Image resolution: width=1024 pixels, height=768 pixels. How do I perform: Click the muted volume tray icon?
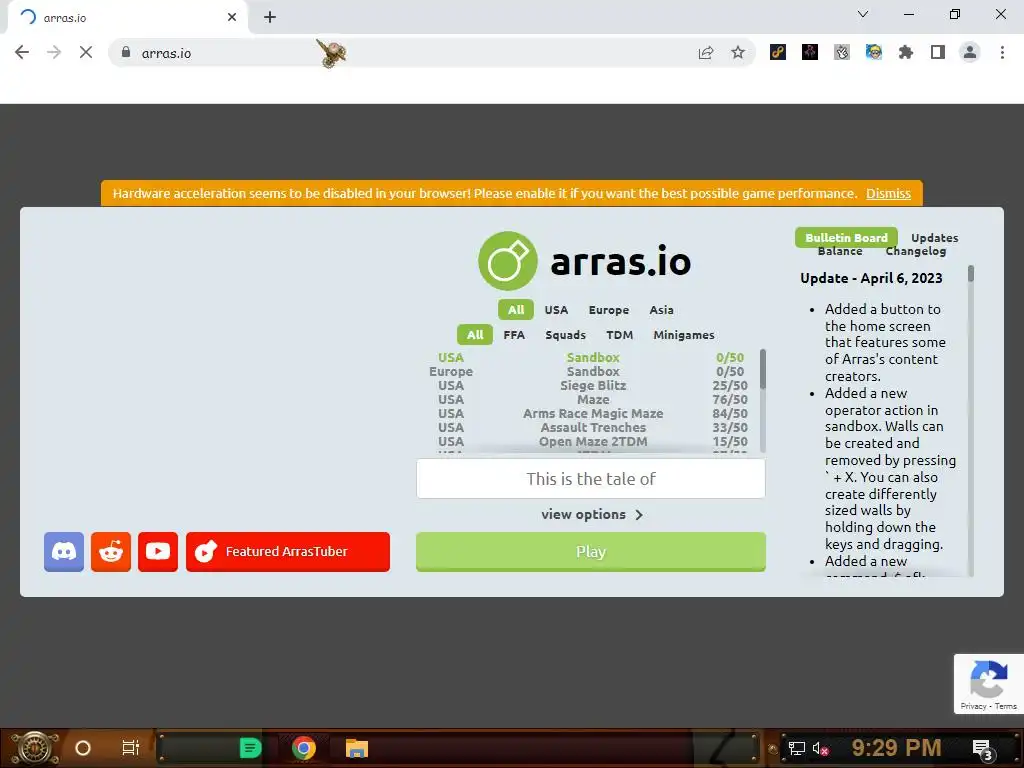click(821, 748)
